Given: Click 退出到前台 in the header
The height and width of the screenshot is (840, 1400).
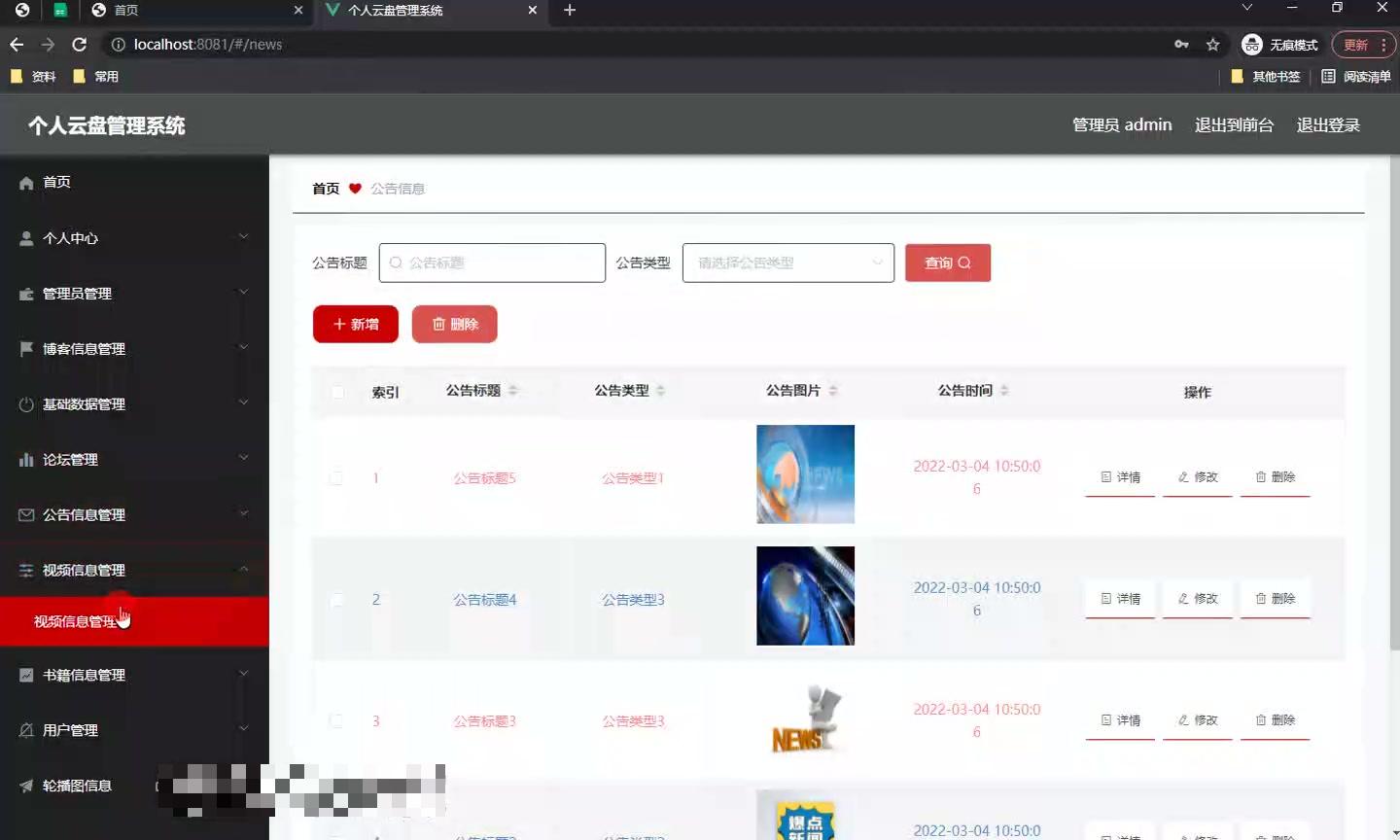Looking at the screenshot, I should [x=1234, y=124].
